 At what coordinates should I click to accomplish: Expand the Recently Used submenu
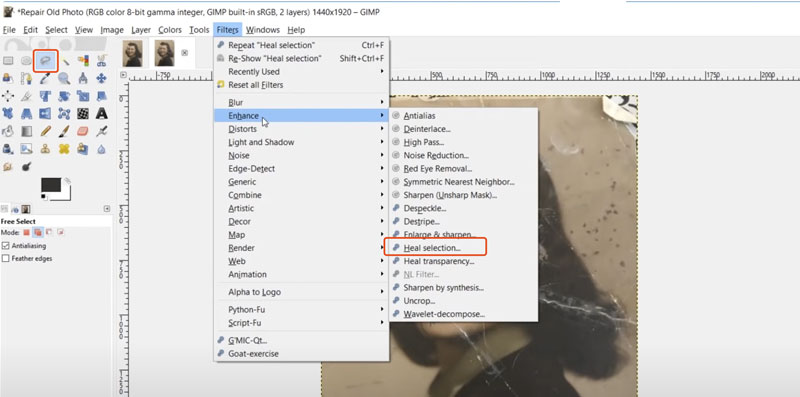coord(301,72)
